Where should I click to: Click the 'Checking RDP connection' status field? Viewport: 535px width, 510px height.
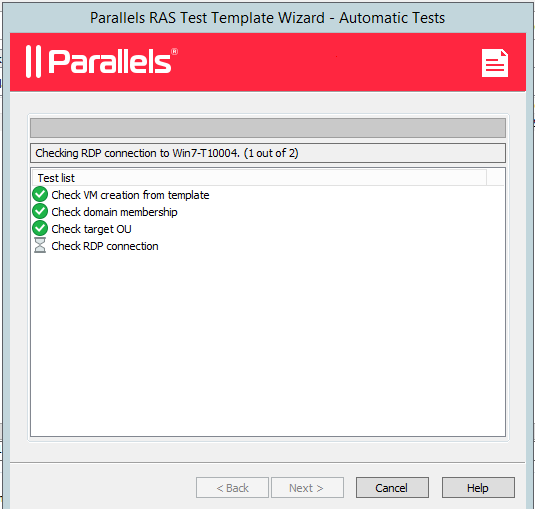point(268,153)
